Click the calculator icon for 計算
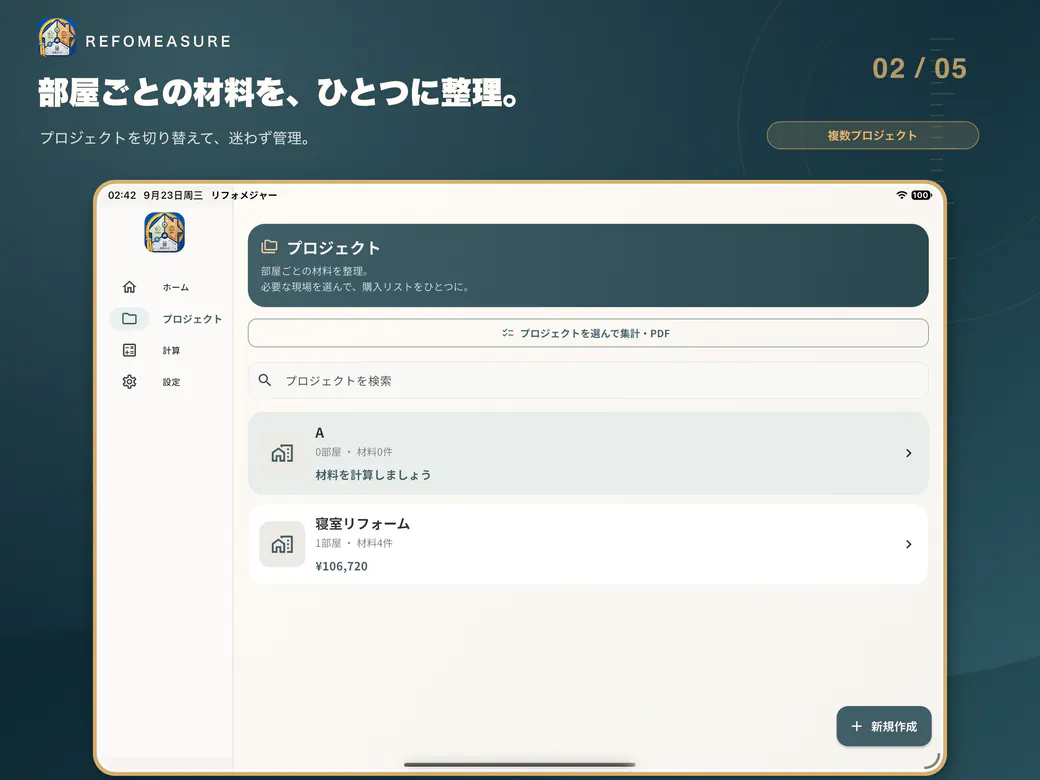The image size is (1040, 780). [x=129, y=350]
